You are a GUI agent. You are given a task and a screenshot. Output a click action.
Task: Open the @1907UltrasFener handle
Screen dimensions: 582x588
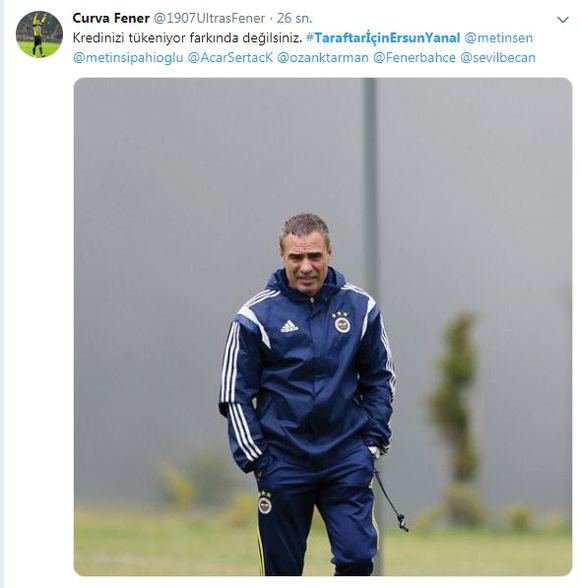(x=210, y=18)
